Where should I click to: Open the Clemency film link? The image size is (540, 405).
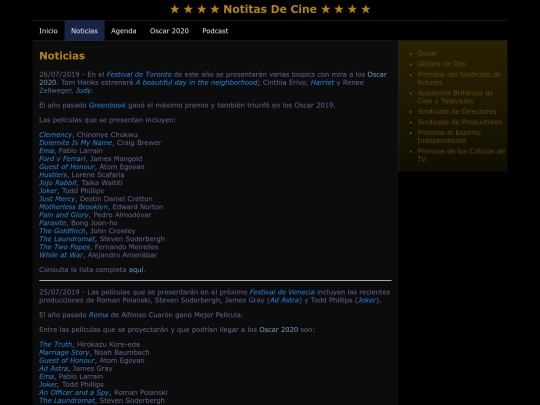55,135
